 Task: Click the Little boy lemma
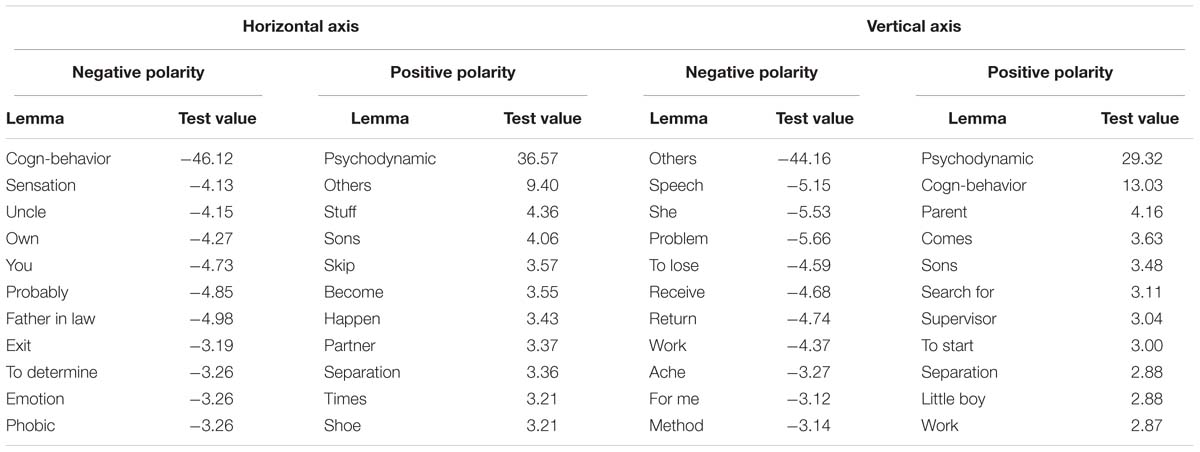tap(953, 399)
